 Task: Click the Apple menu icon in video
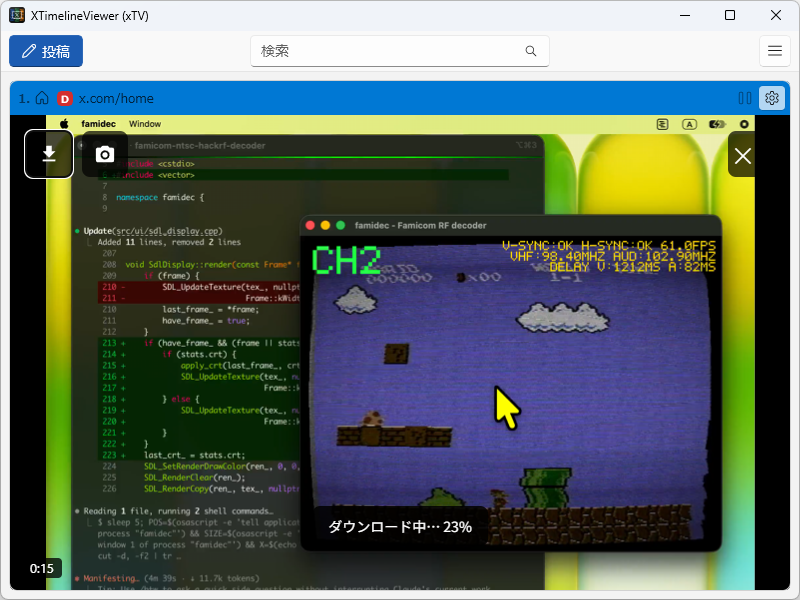click(x=64, y=124)
